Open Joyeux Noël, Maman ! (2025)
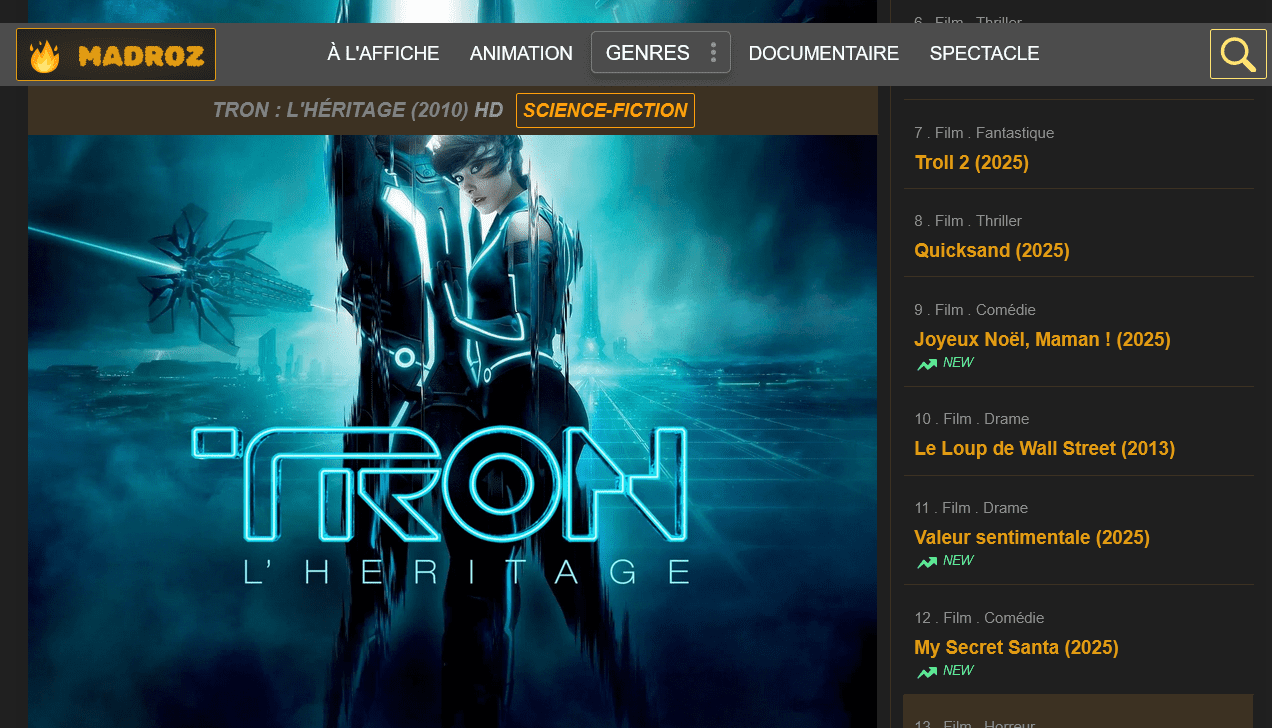Image resolution: width=1272 pixels, height=728 pixels. coord(1042,340)
